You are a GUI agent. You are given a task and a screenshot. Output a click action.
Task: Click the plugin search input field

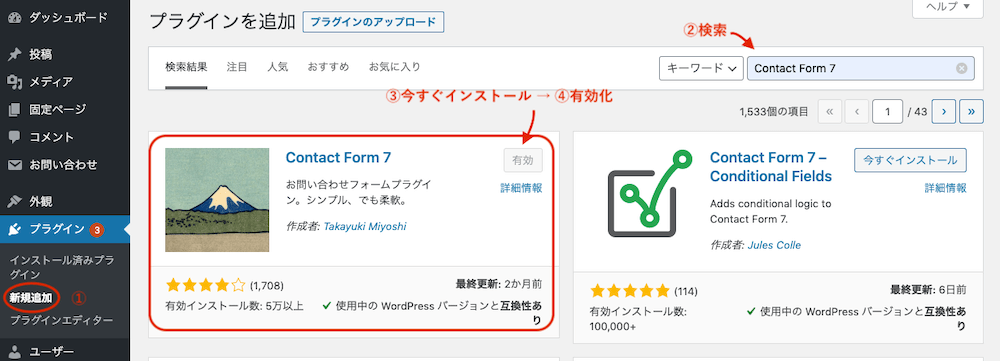click(x=860, y=68)
